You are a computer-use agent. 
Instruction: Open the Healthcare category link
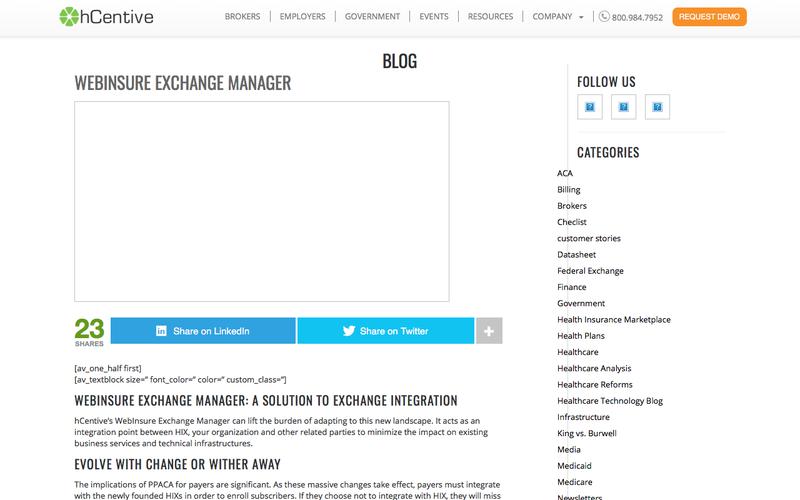[x=578, y=353]
